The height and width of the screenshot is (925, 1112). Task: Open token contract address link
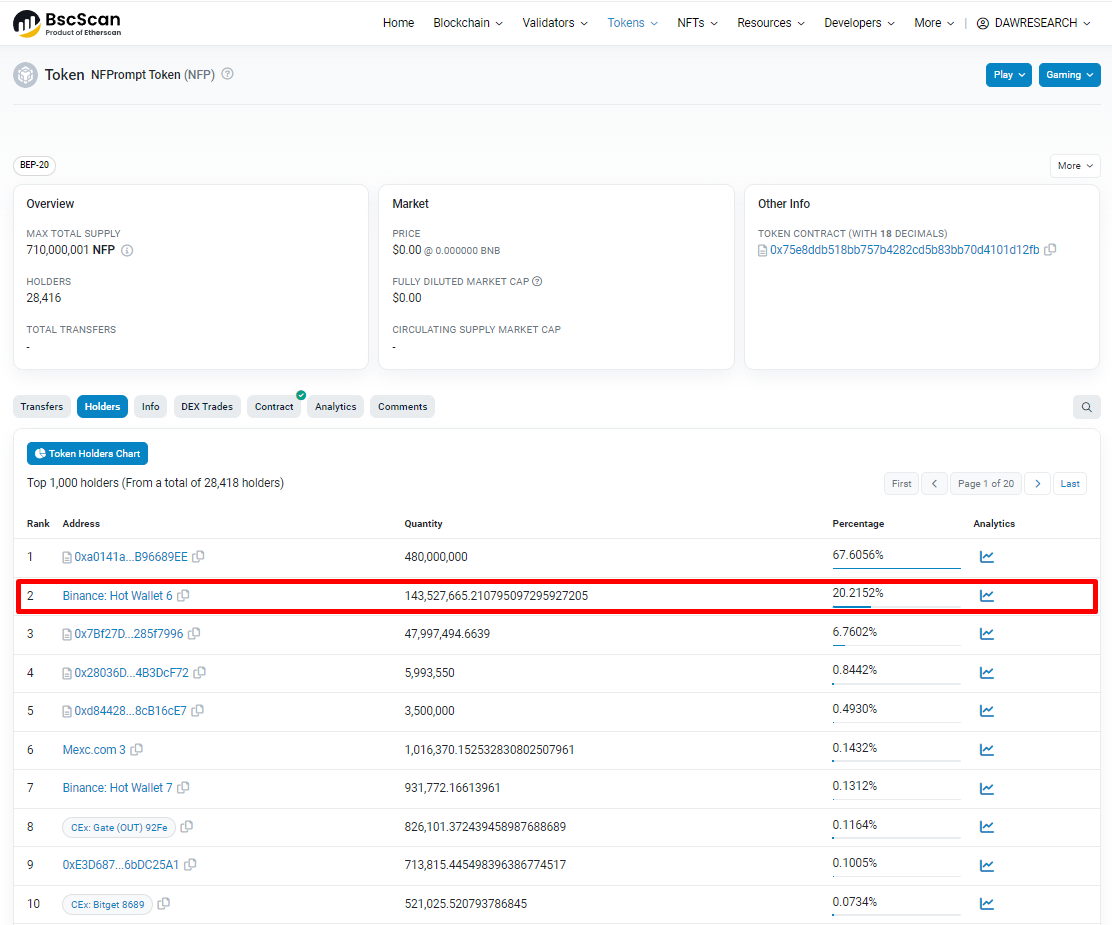pos(904,250)
